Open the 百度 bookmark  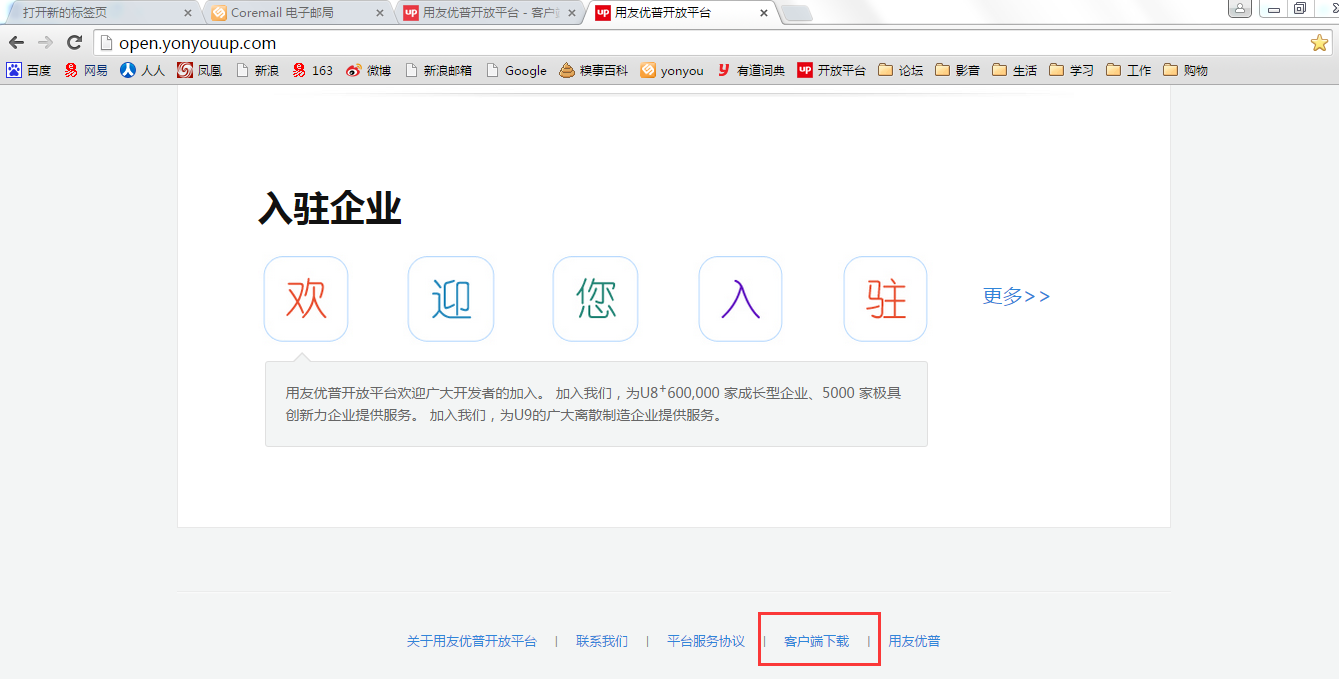(29, 70)
